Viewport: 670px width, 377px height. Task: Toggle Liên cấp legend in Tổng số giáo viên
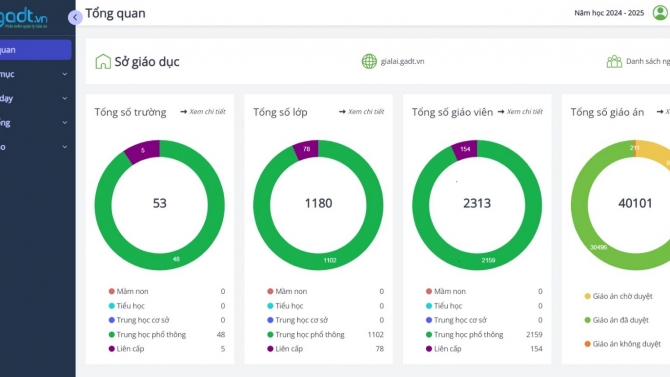pyautogui.click(x=444, y=348)
